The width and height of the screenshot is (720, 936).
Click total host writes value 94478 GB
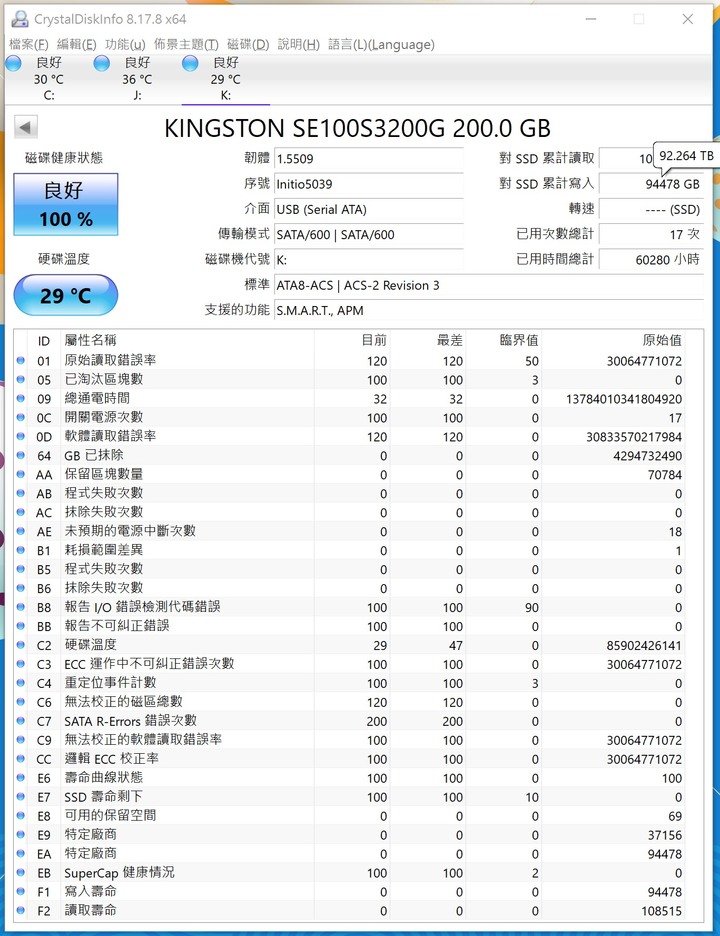651,184
